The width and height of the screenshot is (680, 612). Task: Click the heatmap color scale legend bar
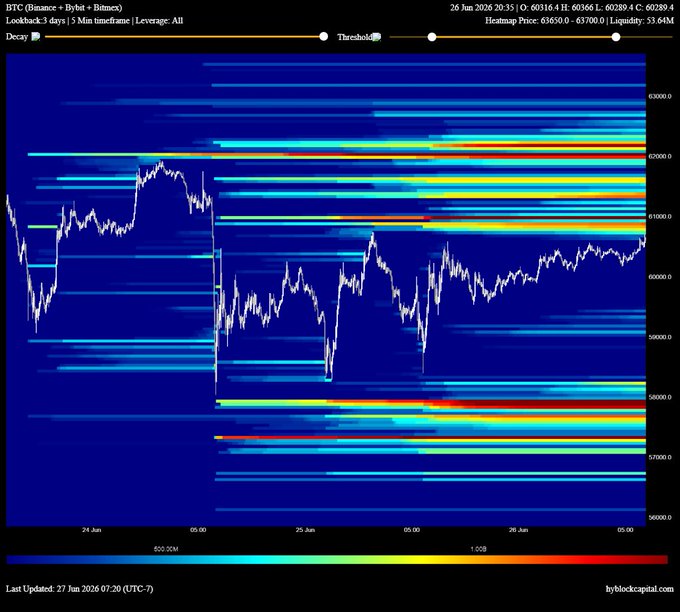pos(337,560)
